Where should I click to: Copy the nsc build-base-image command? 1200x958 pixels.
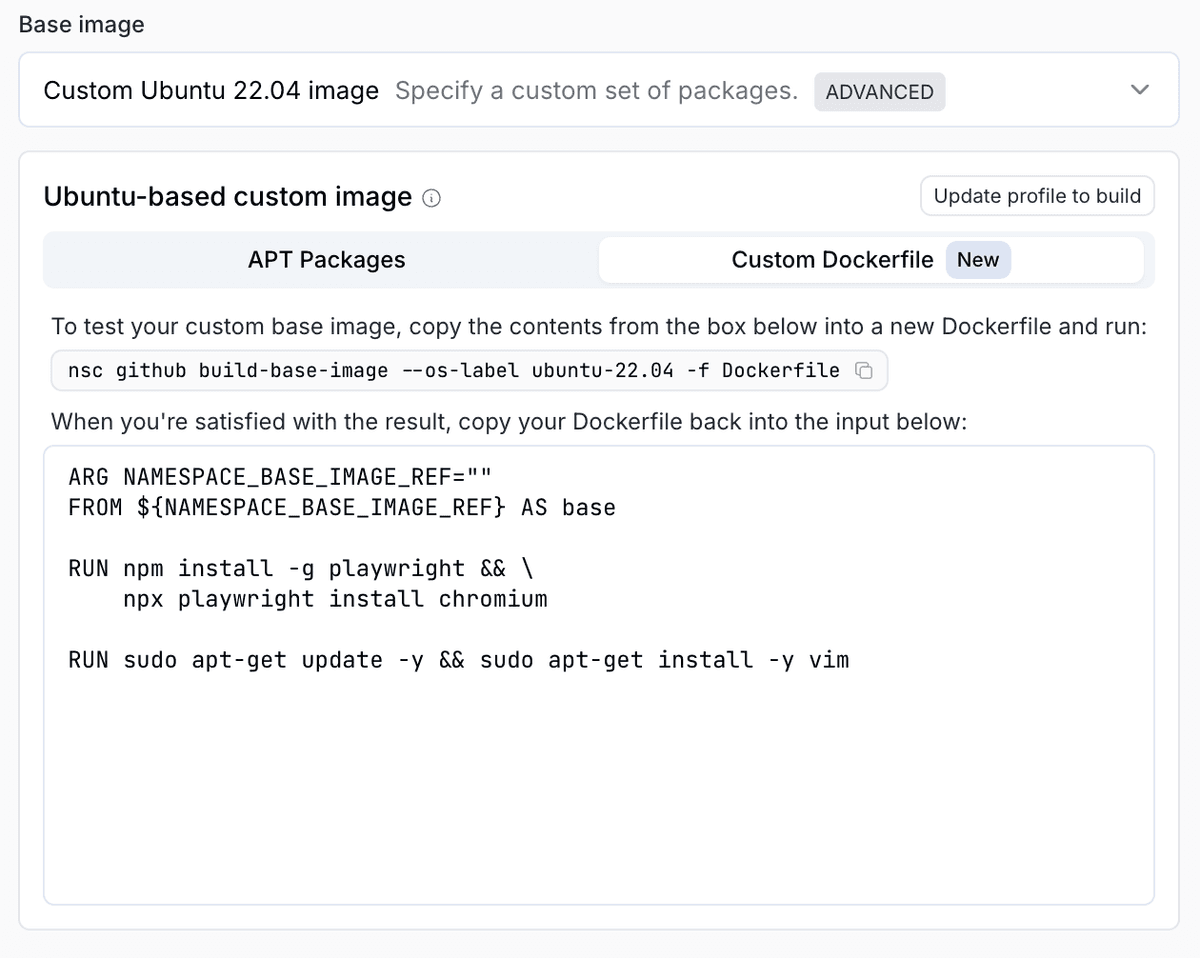864,370
